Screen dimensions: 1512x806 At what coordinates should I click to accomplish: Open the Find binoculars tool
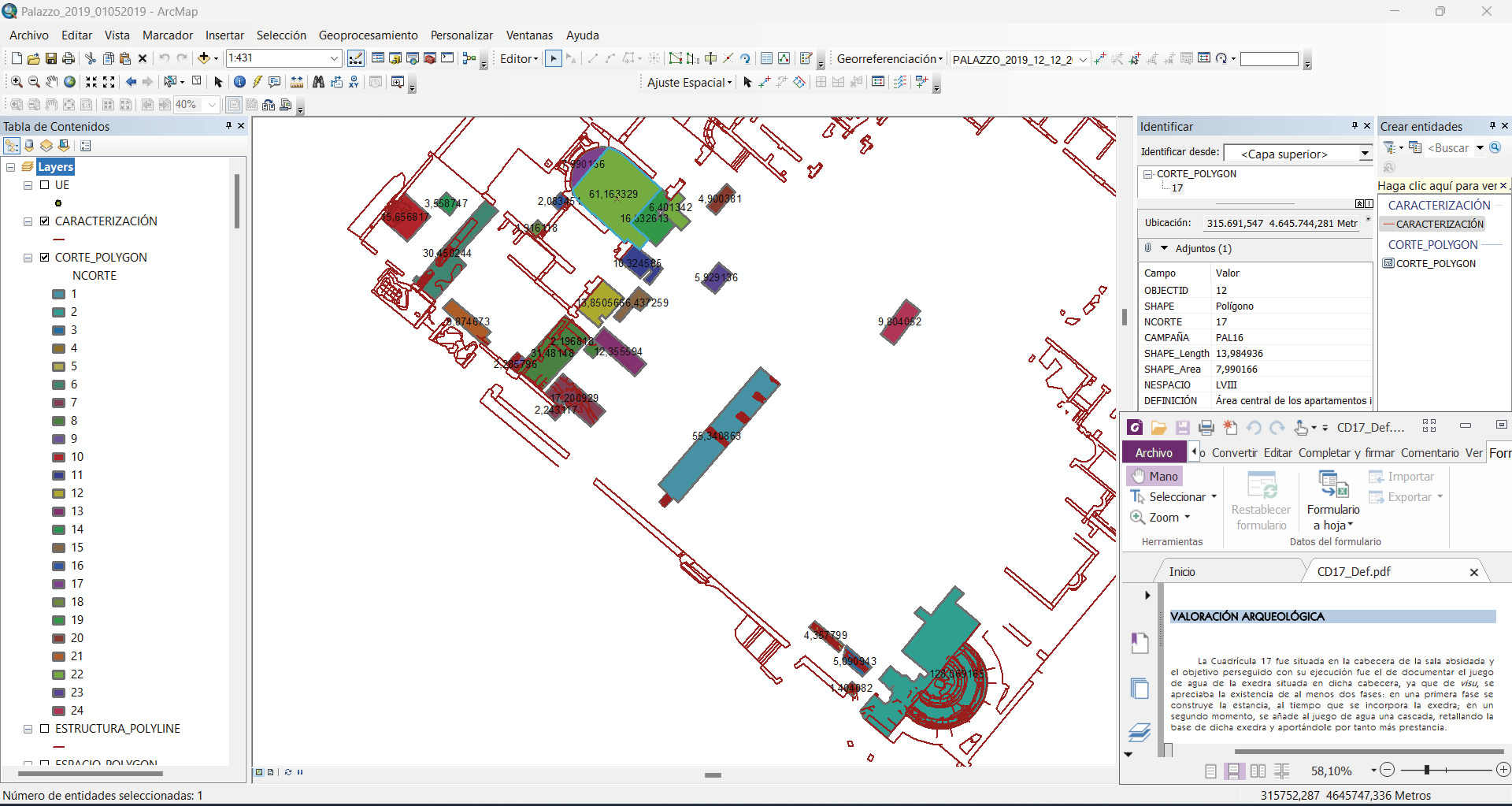coord(319,82)
